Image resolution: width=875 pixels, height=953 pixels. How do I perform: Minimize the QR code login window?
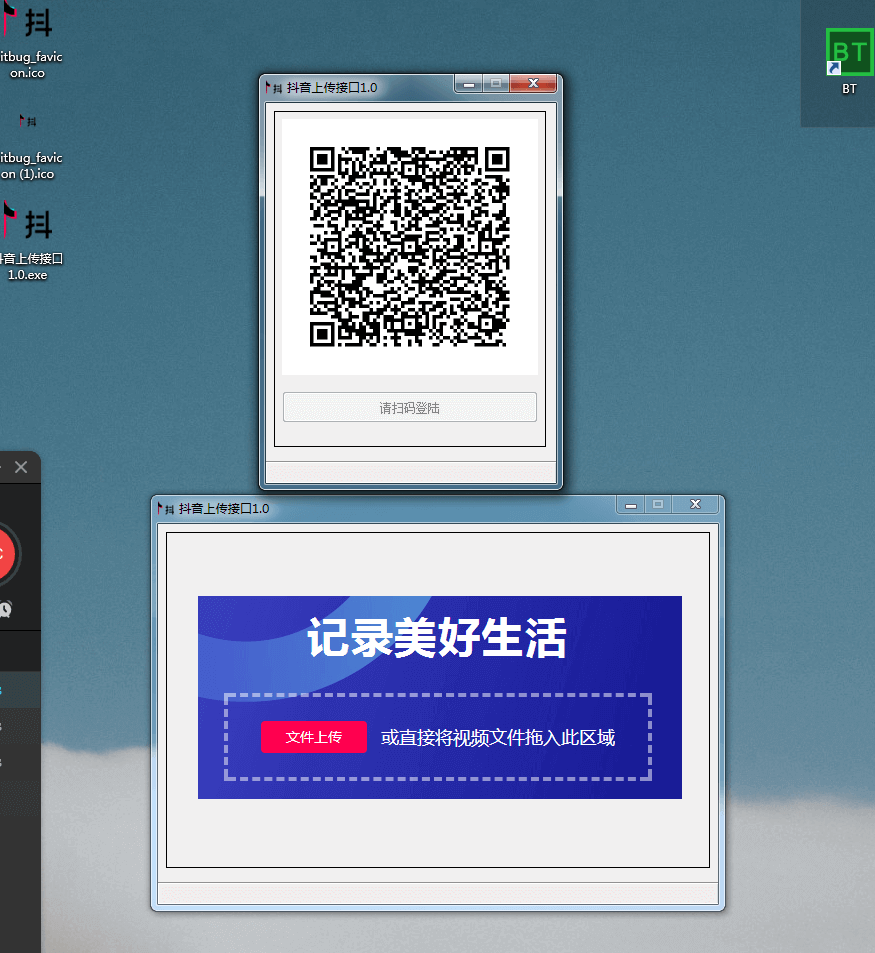click(x=468, y=84)
